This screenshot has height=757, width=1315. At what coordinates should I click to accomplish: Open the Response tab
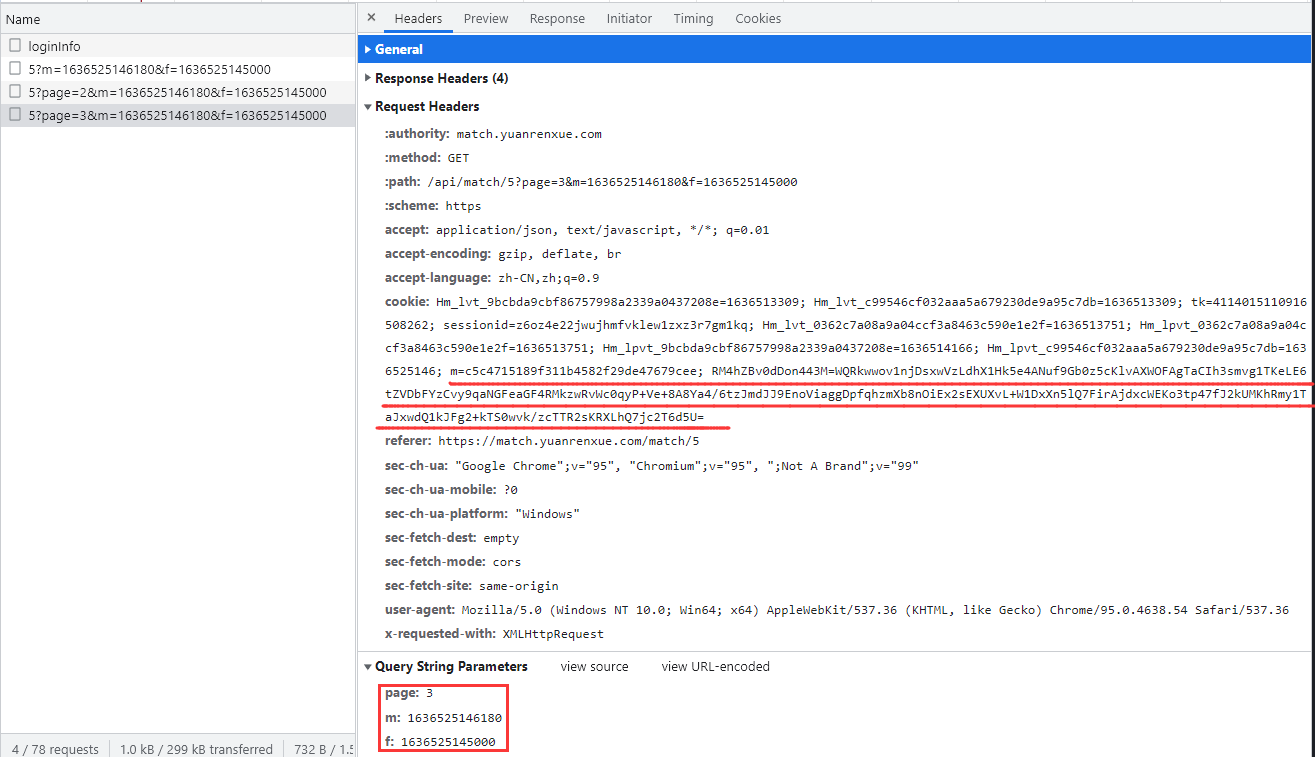557,19
